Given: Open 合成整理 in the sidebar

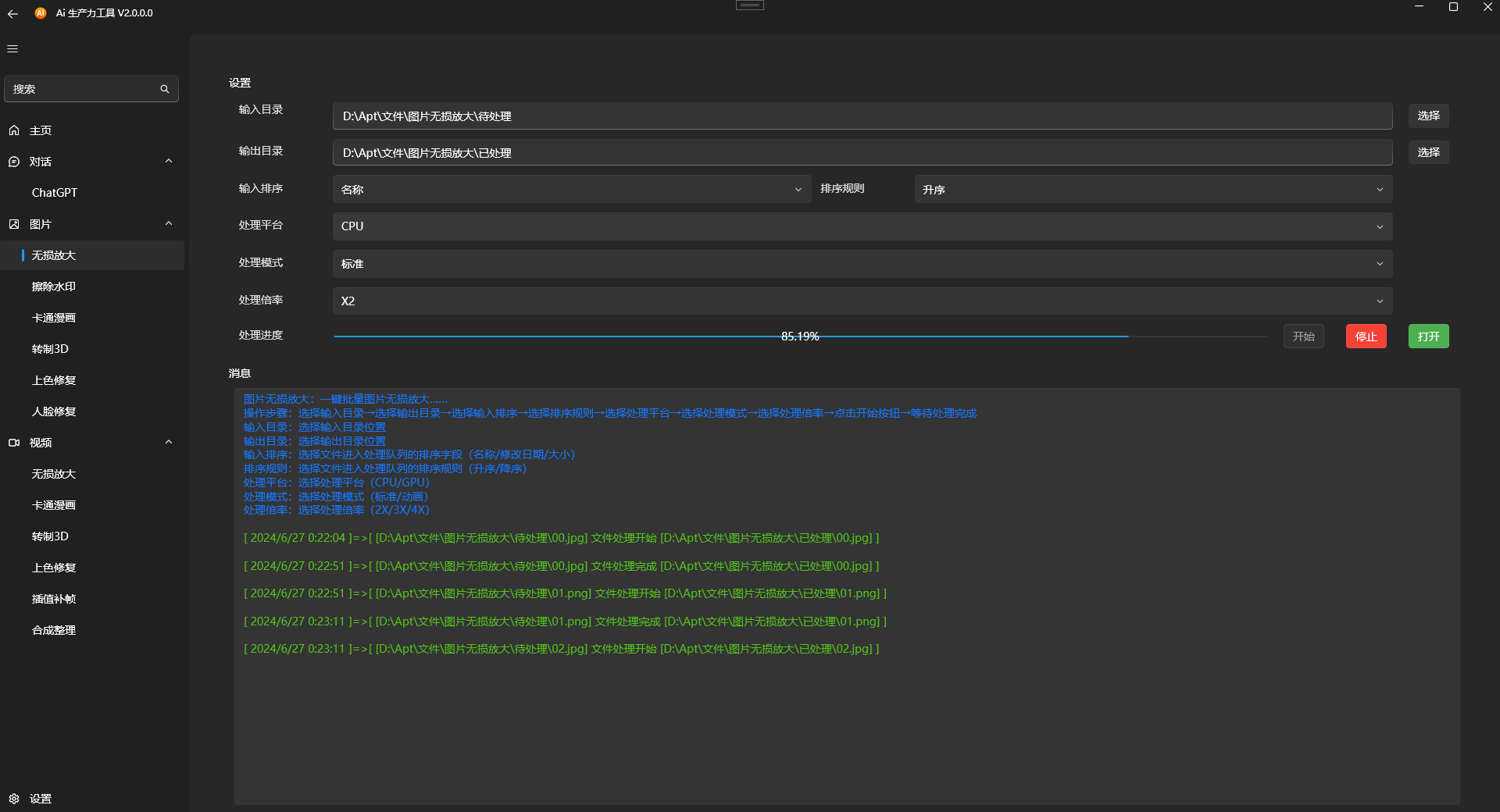Looking at the screenshot, I should 92,630.
